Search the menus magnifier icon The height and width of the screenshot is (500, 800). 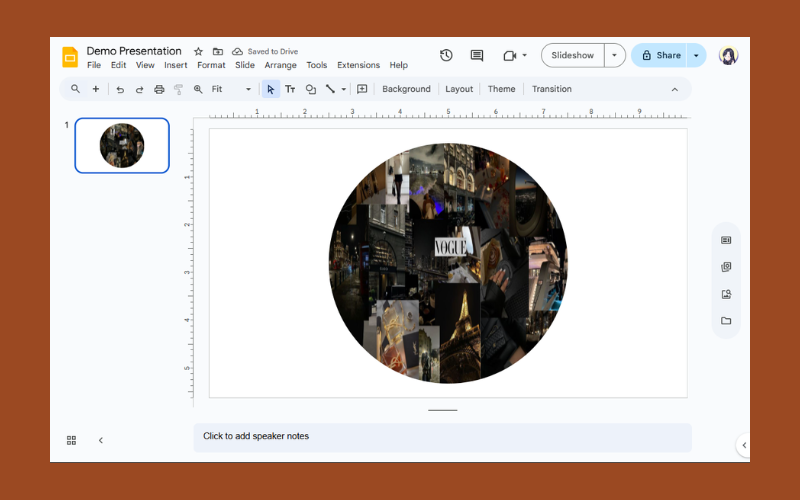(76, 89)
